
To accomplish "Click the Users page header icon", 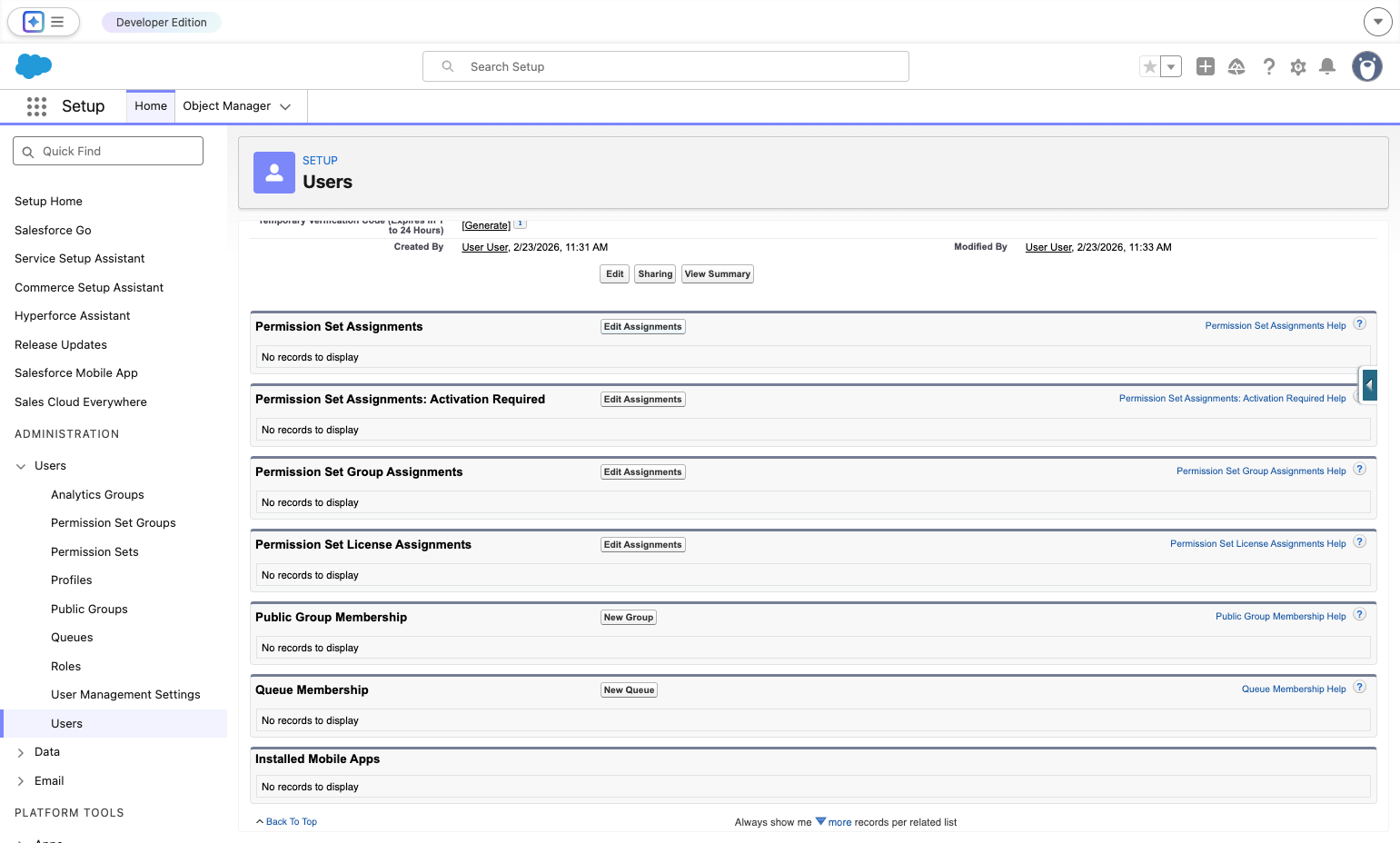I will (274, 173).
